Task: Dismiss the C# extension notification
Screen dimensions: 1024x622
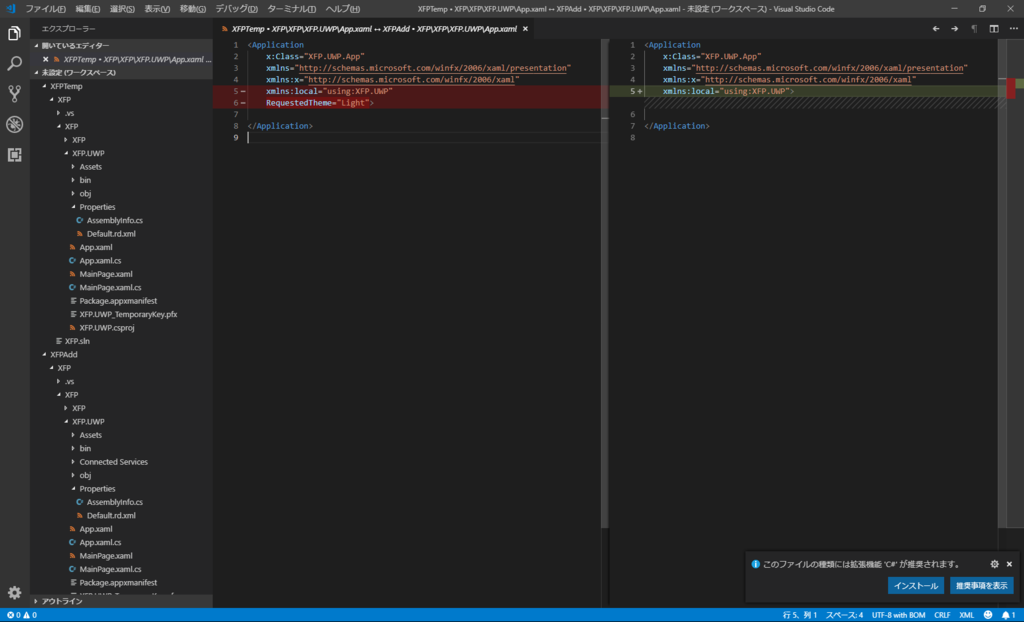Action: [1010, 564]
